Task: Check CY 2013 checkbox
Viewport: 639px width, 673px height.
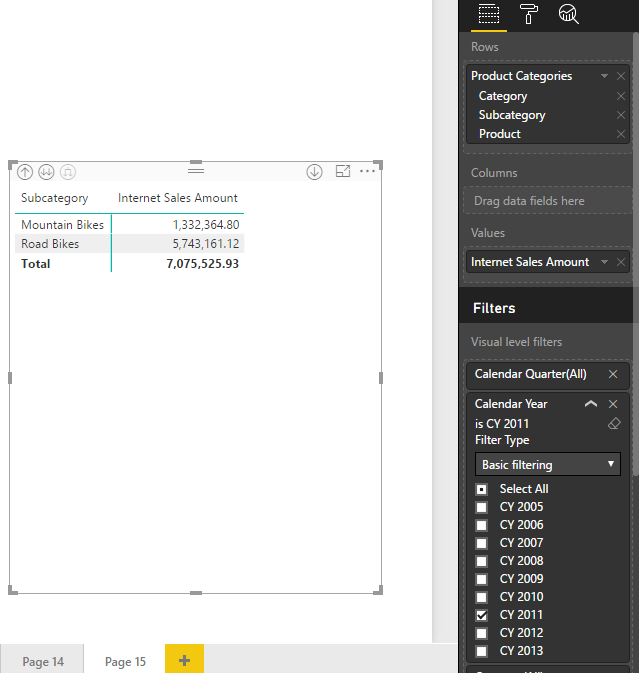Action: point(482,652)
